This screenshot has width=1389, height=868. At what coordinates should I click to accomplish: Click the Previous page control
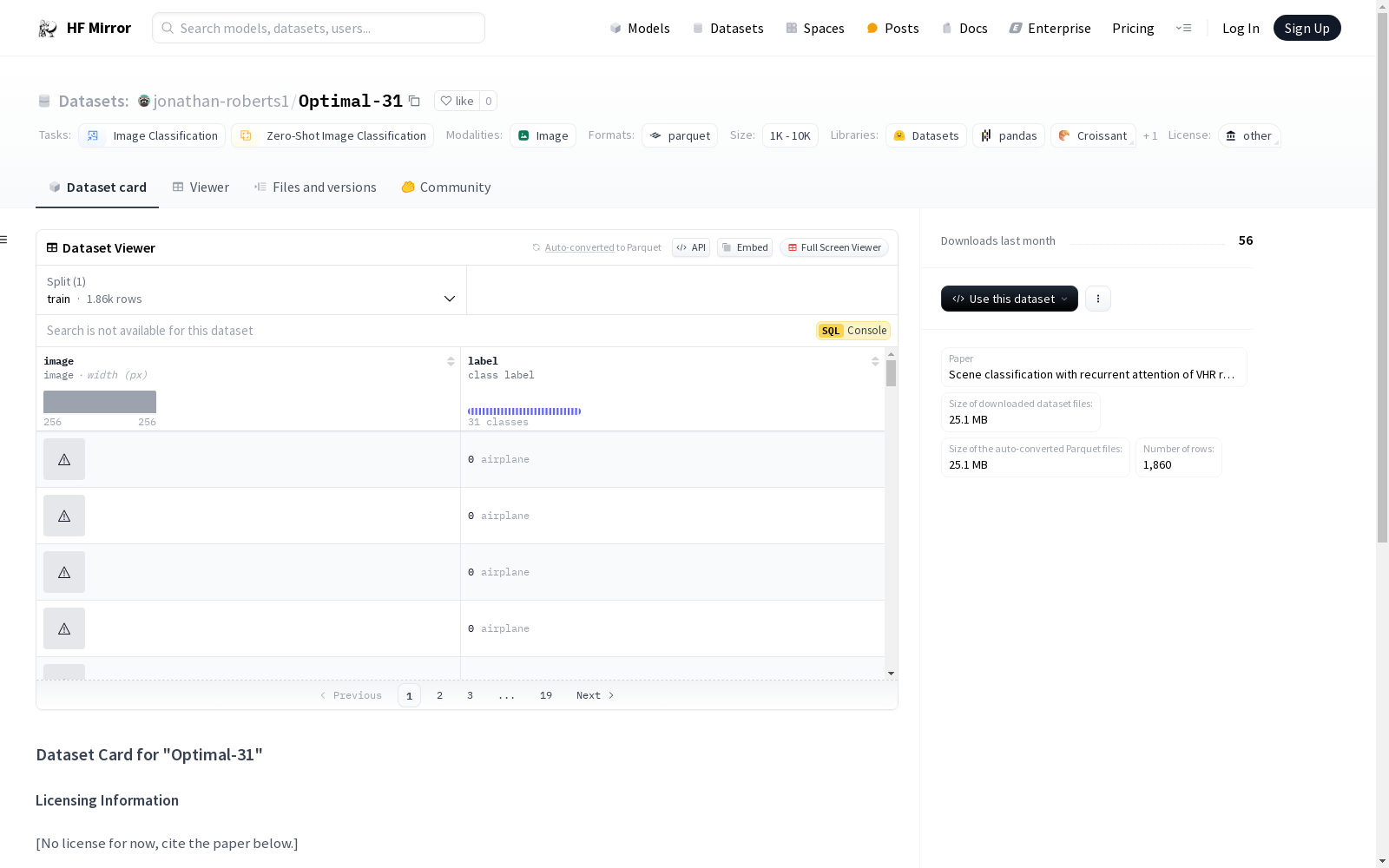[x=351, y=695]
